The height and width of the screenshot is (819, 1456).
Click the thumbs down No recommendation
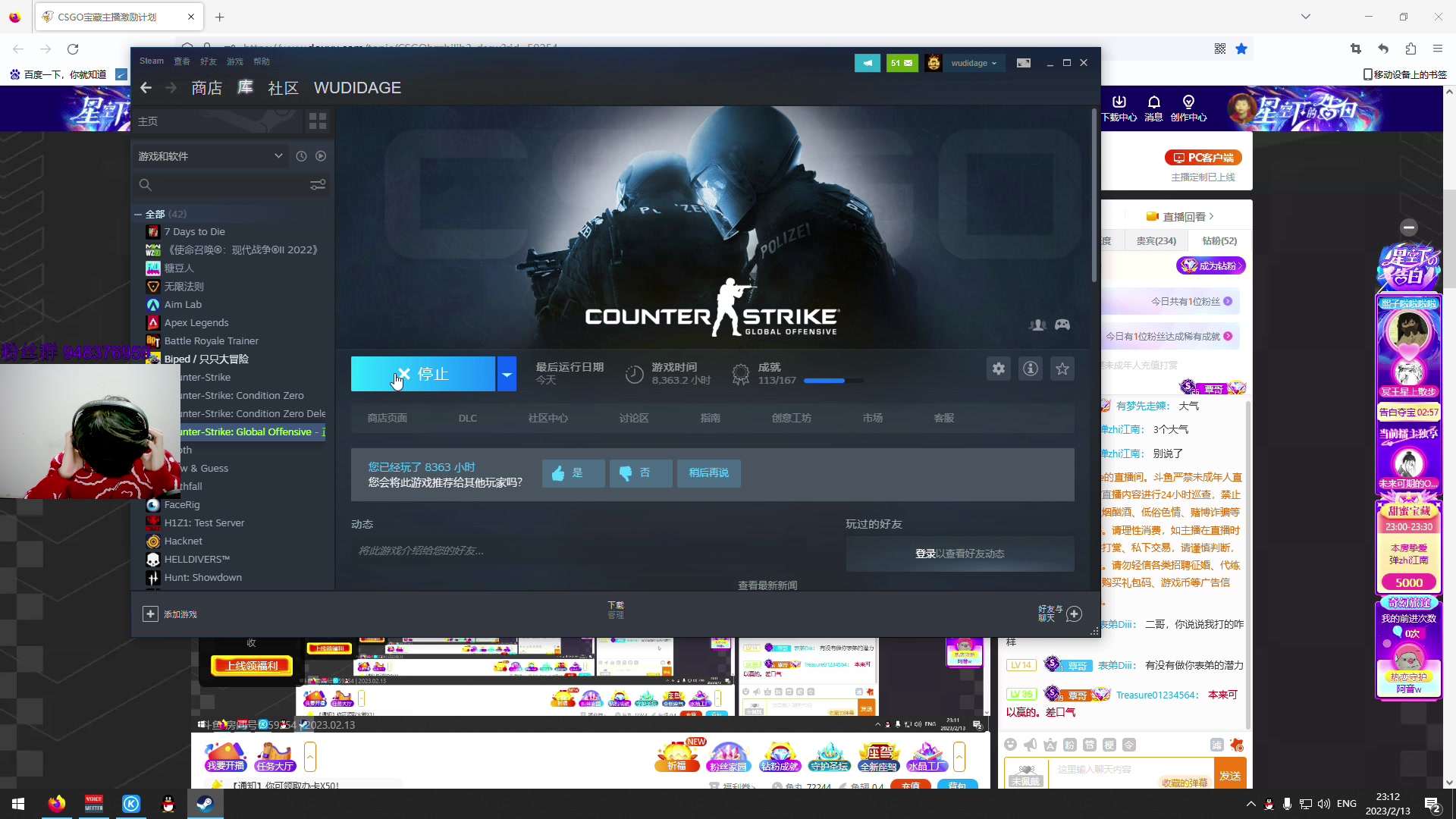pyautogui.click(x=641, y=473)
